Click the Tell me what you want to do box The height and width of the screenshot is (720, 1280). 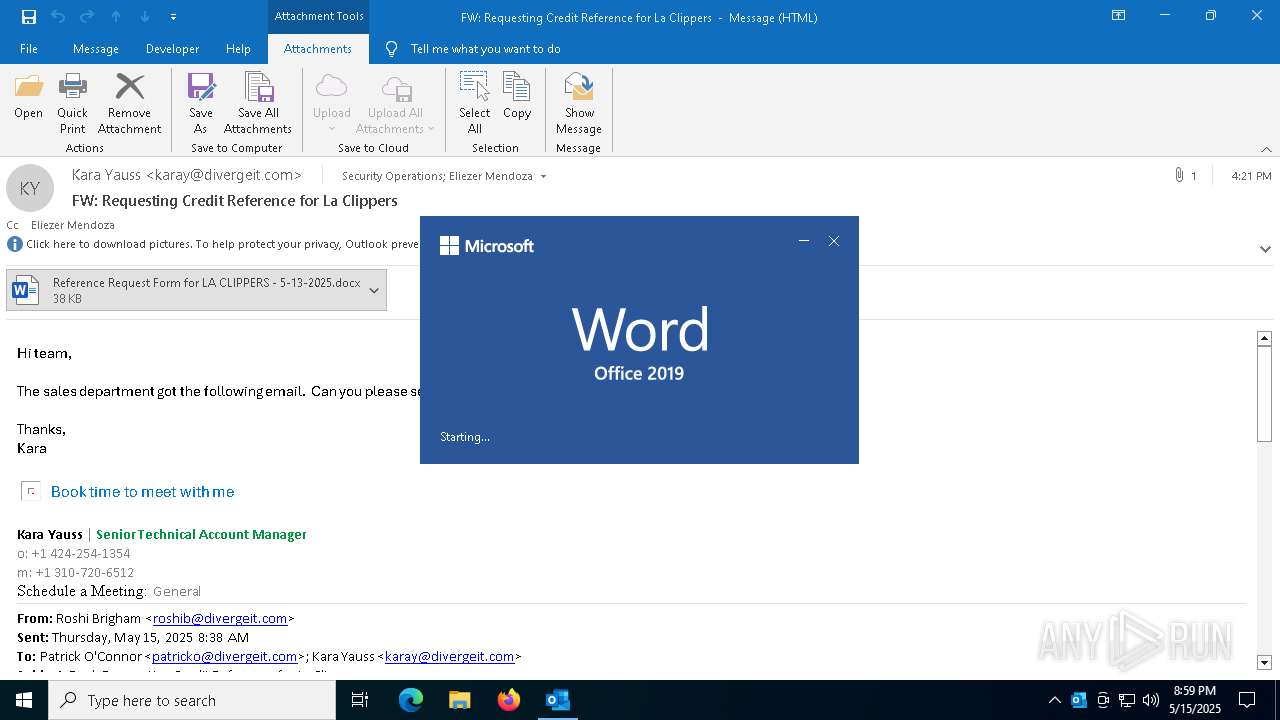click(485, 49)
